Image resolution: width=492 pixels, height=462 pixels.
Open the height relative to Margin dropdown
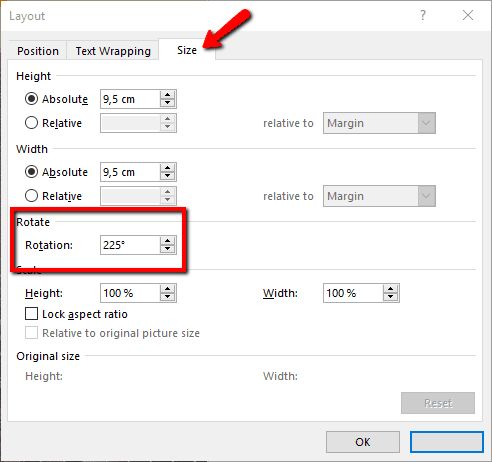coord(379,123)
